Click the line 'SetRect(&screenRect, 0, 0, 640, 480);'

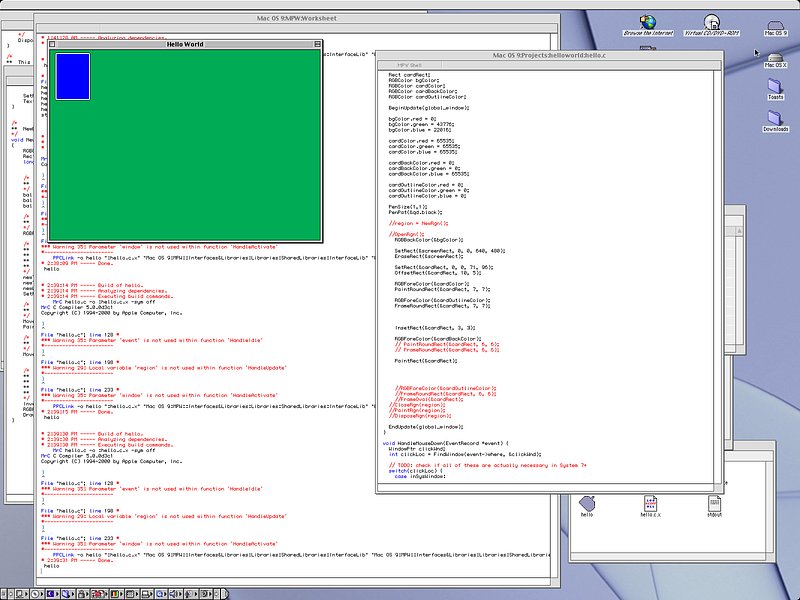[450, 251]
